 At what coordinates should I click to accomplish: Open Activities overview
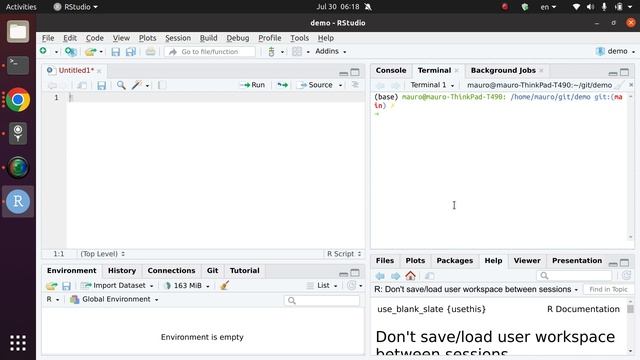point(21,7)
